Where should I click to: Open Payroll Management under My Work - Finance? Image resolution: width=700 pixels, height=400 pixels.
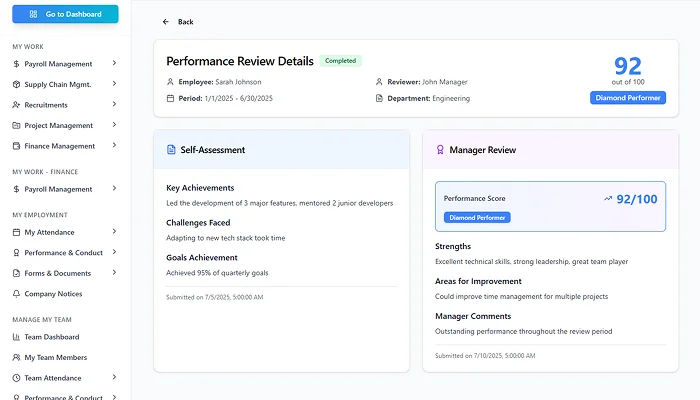pyautogui.click(x=58, y=189)
